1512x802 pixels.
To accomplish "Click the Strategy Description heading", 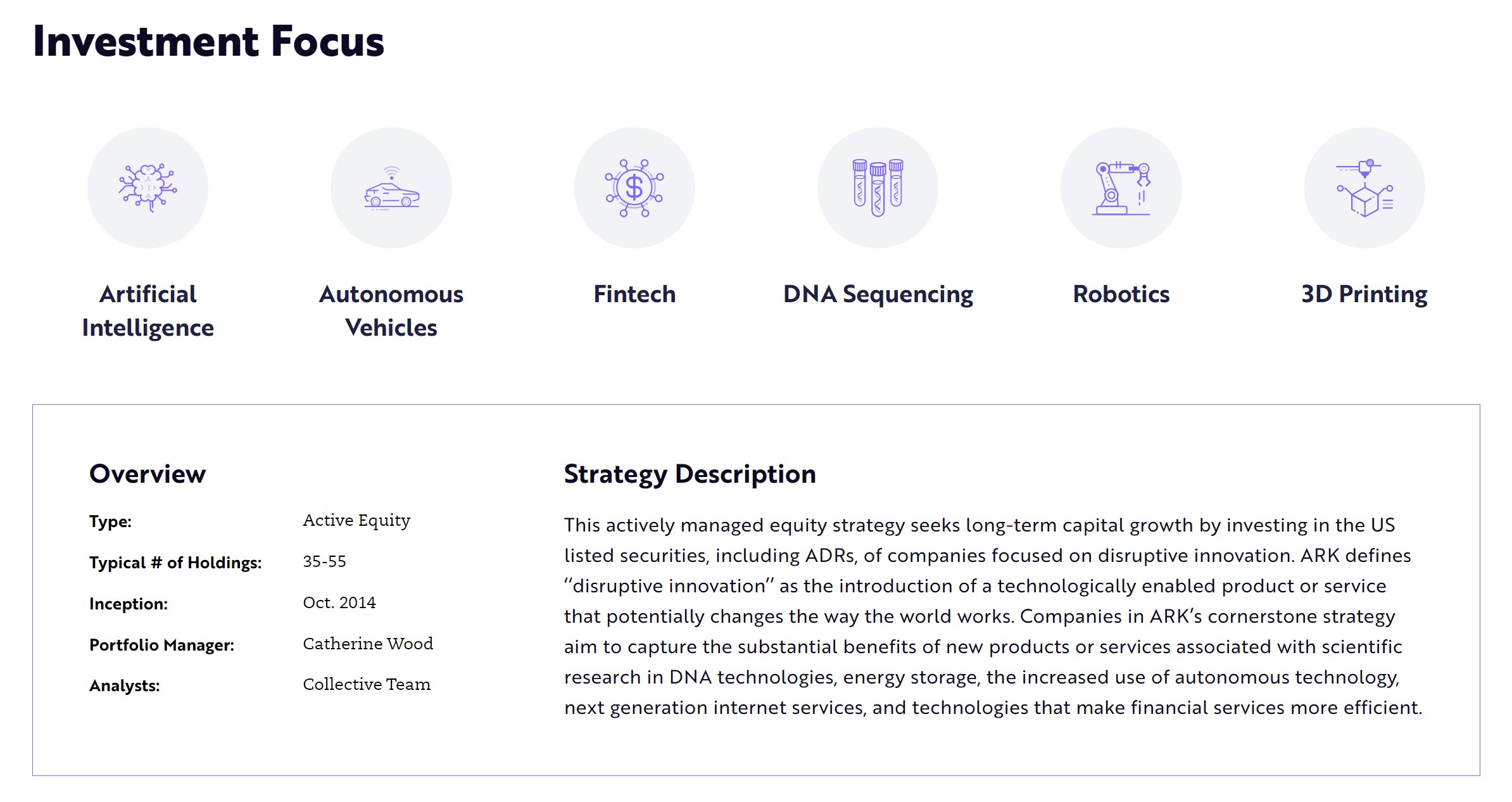I will click(690, 474).
